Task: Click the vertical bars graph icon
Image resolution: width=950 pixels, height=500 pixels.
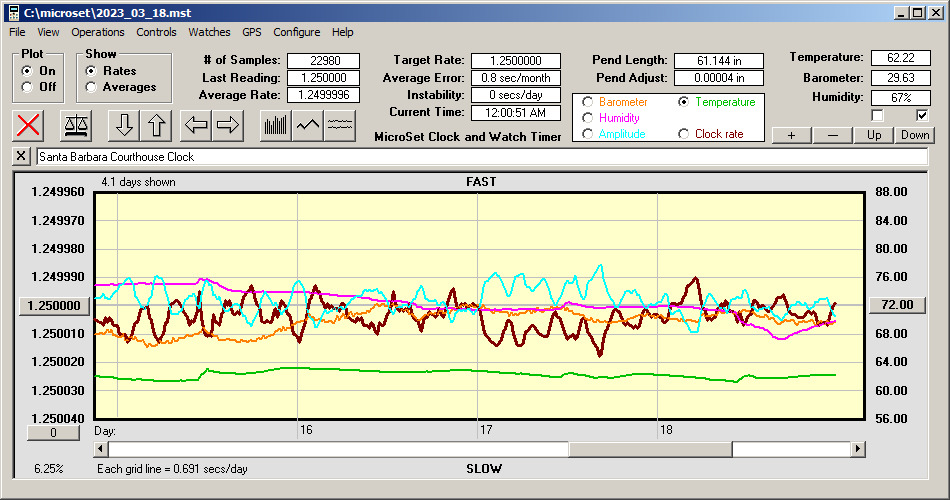Action: (x=276, y=125)
